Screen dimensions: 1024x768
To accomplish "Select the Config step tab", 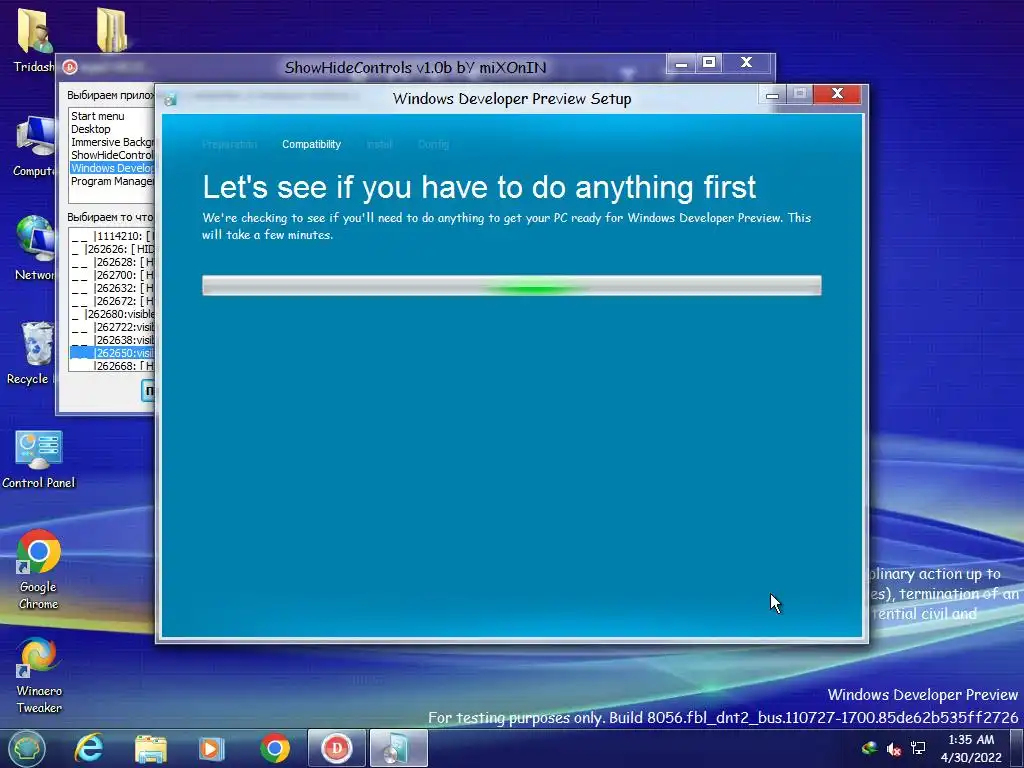I will click(x=433, y=144).
